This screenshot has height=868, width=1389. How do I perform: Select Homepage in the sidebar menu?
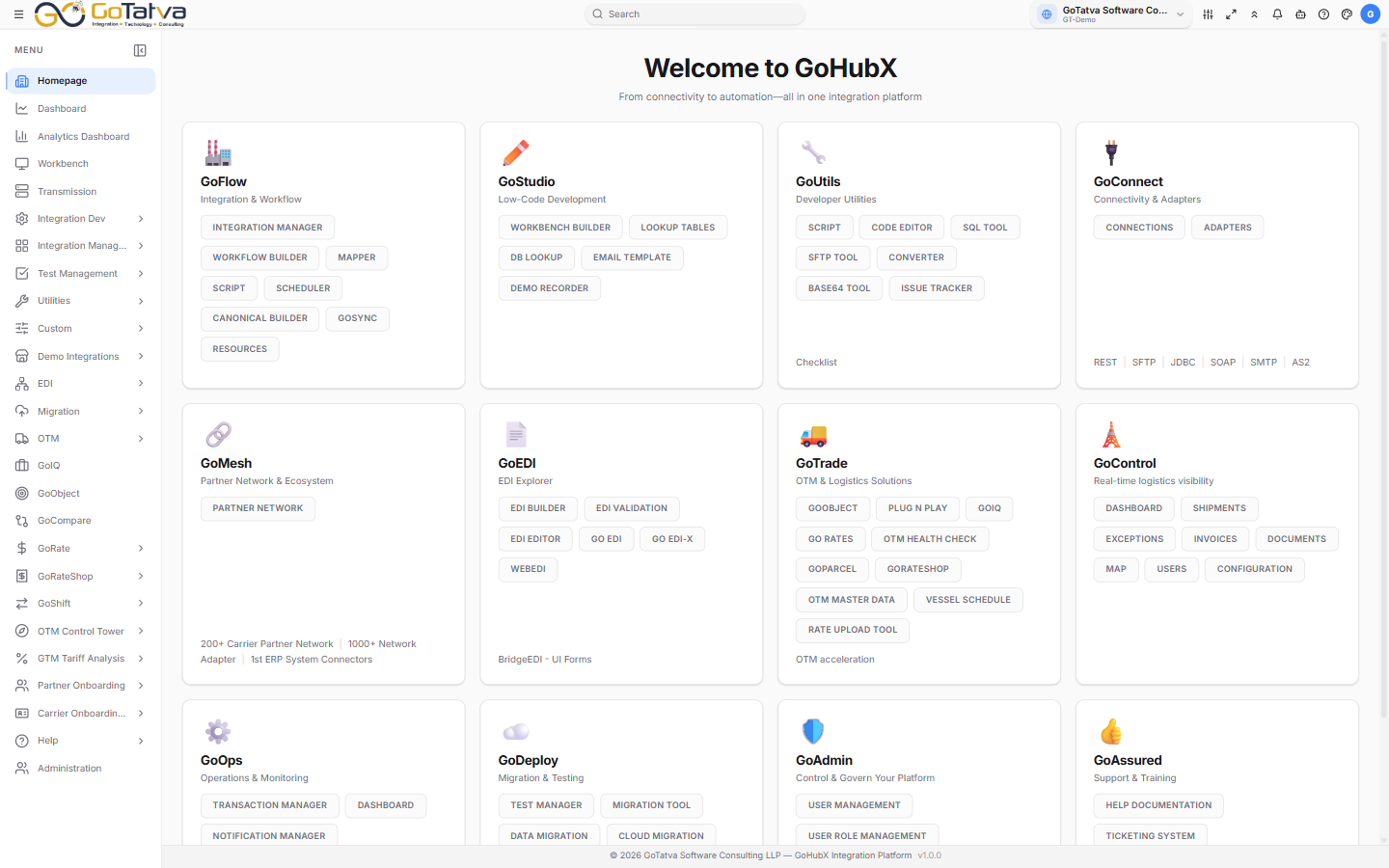point(81,81)
